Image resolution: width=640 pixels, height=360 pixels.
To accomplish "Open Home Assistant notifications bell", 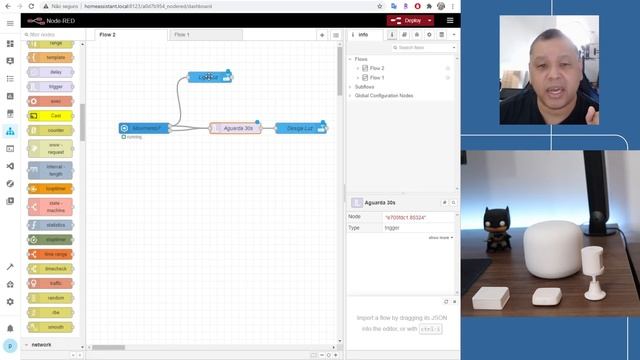I will point(10,328).
